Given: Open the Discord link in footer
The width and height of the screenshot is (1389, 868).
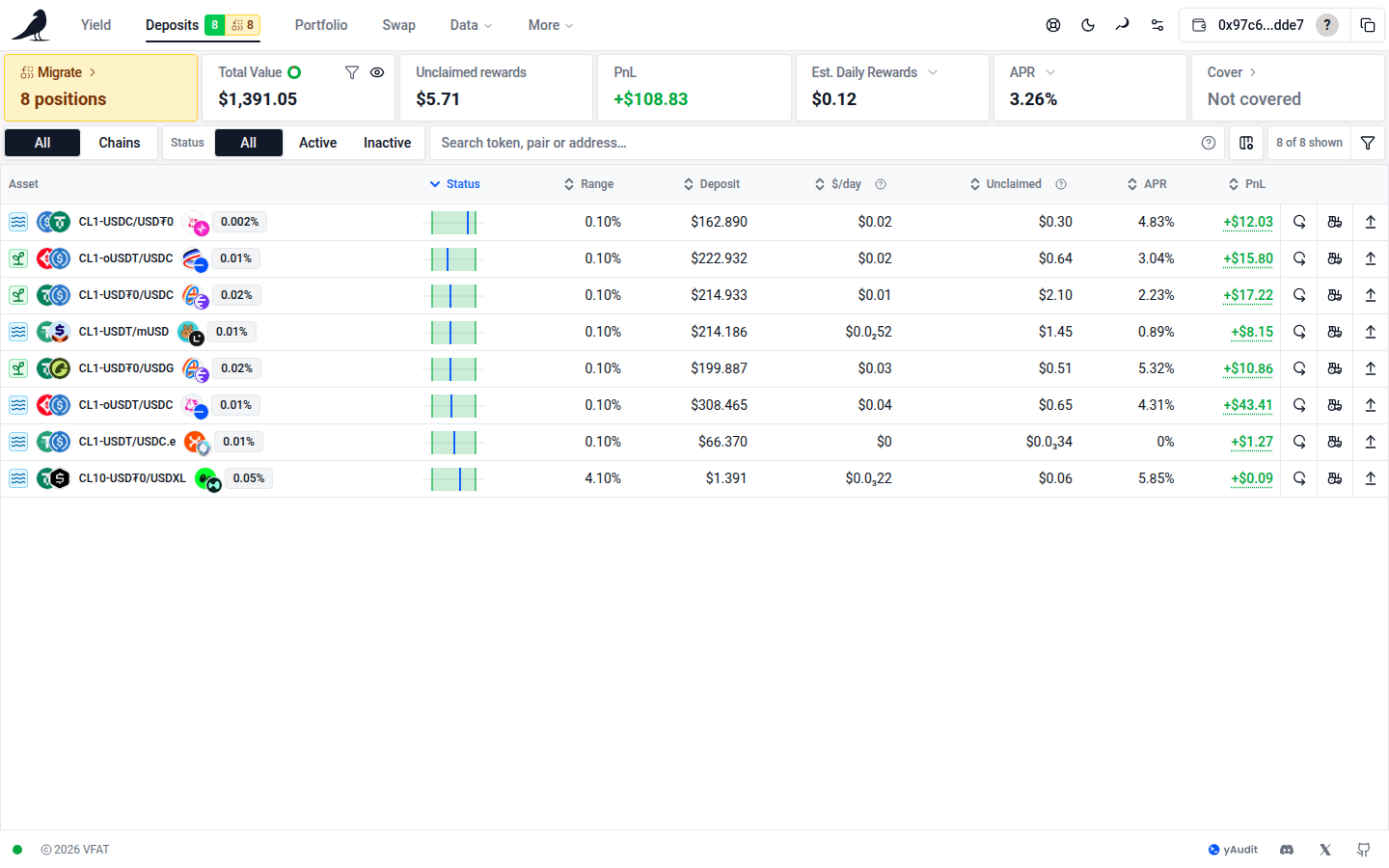Looking at the screenshot, I should pyautogui.click(x=1287, y=850).
